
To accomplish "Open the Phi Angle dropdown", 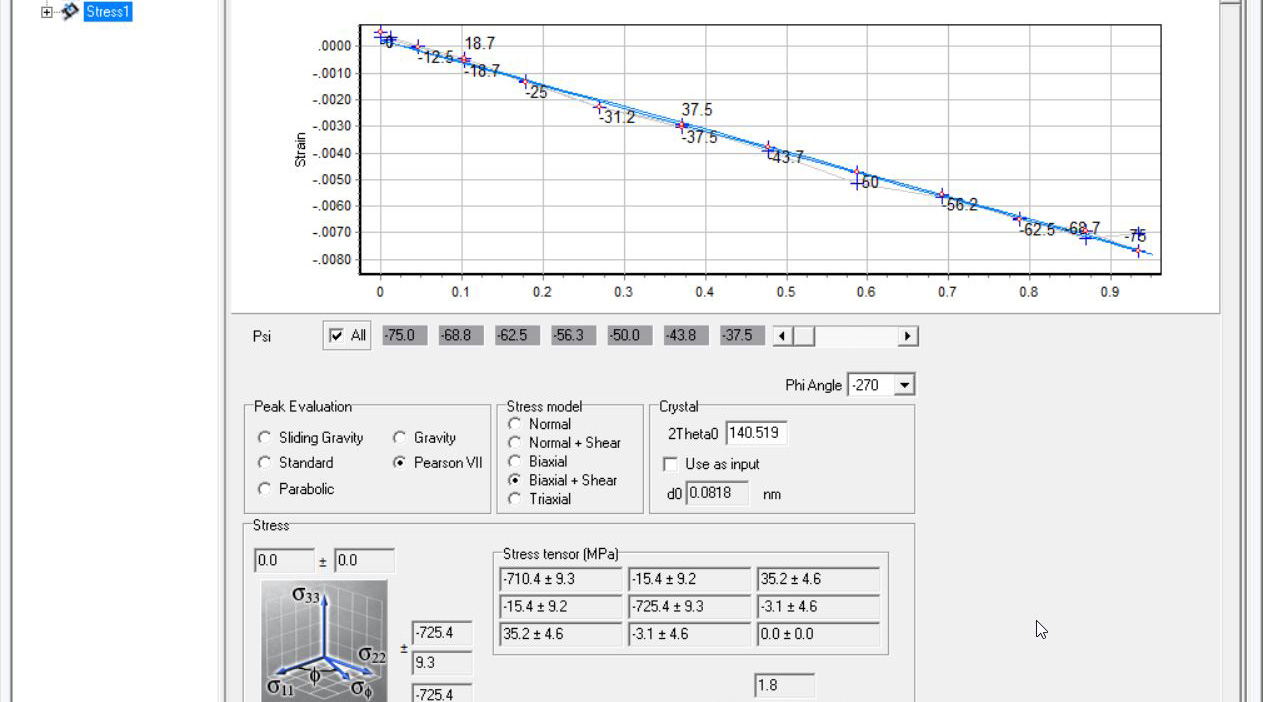I will pyautogui.click(x=903, y=384).
